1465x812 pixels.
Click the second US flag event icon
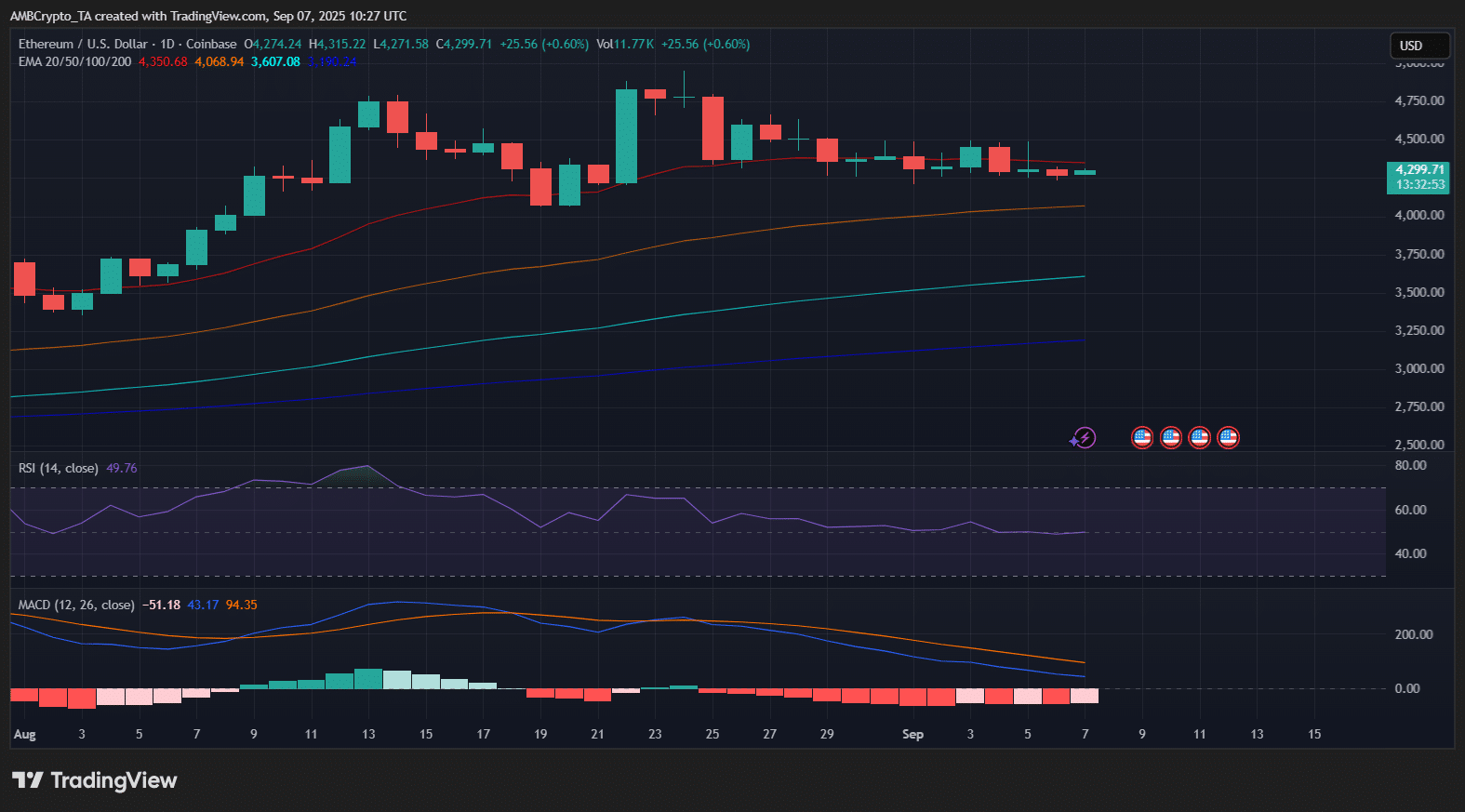point(1170,437)
